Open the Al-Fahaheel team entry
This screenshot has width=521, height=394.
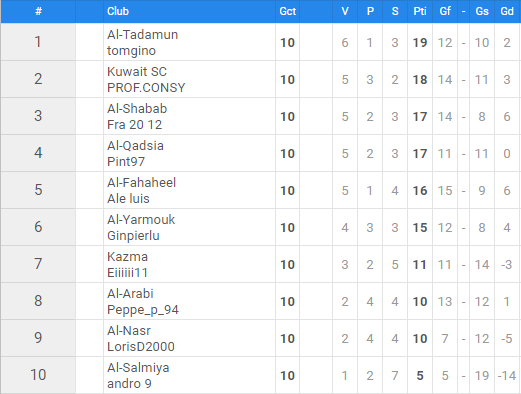141,183
